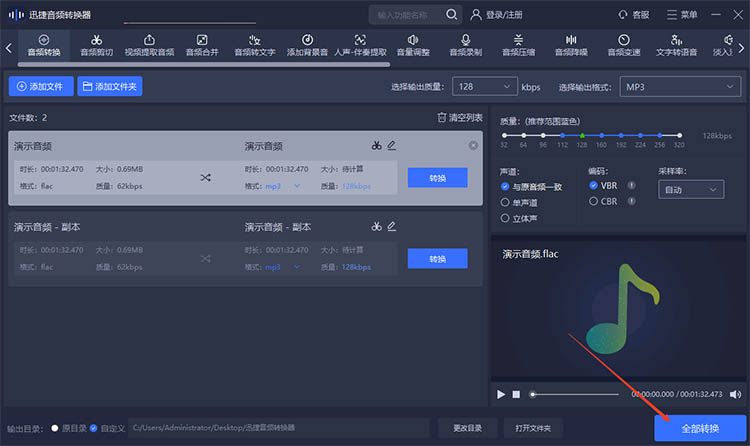750x446 pixels.
Task: Click the 添加文件 add file button
Action: (41, 86)
